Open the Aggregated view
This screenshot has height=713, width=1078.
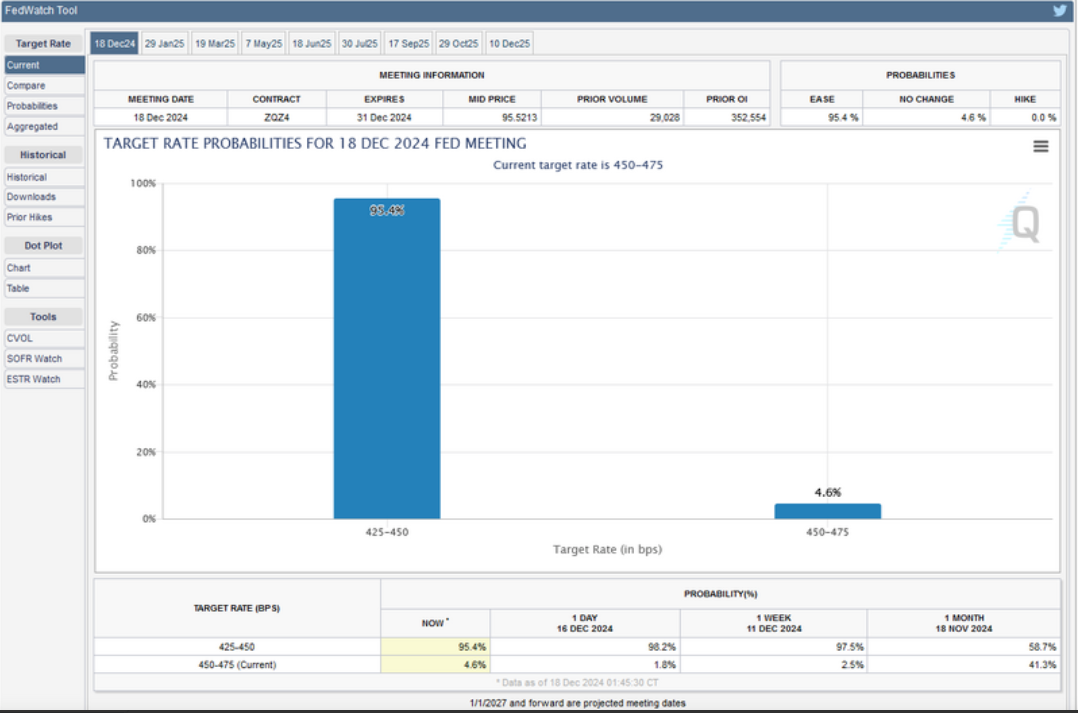[x=44, y=127]
